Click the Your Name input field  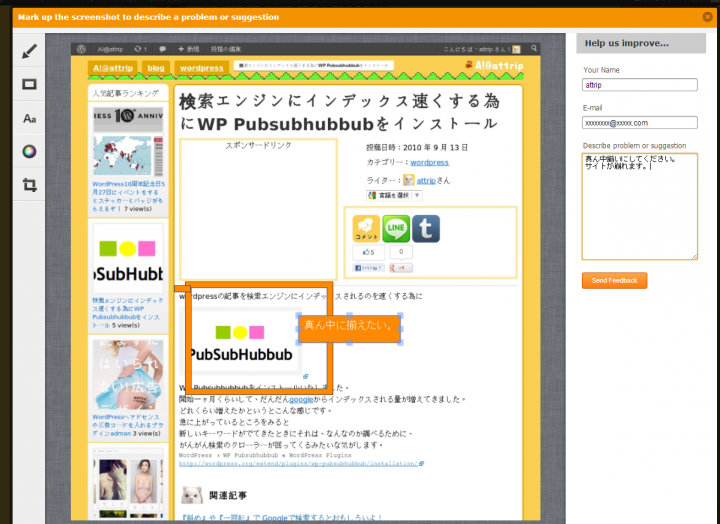[639, 85]
